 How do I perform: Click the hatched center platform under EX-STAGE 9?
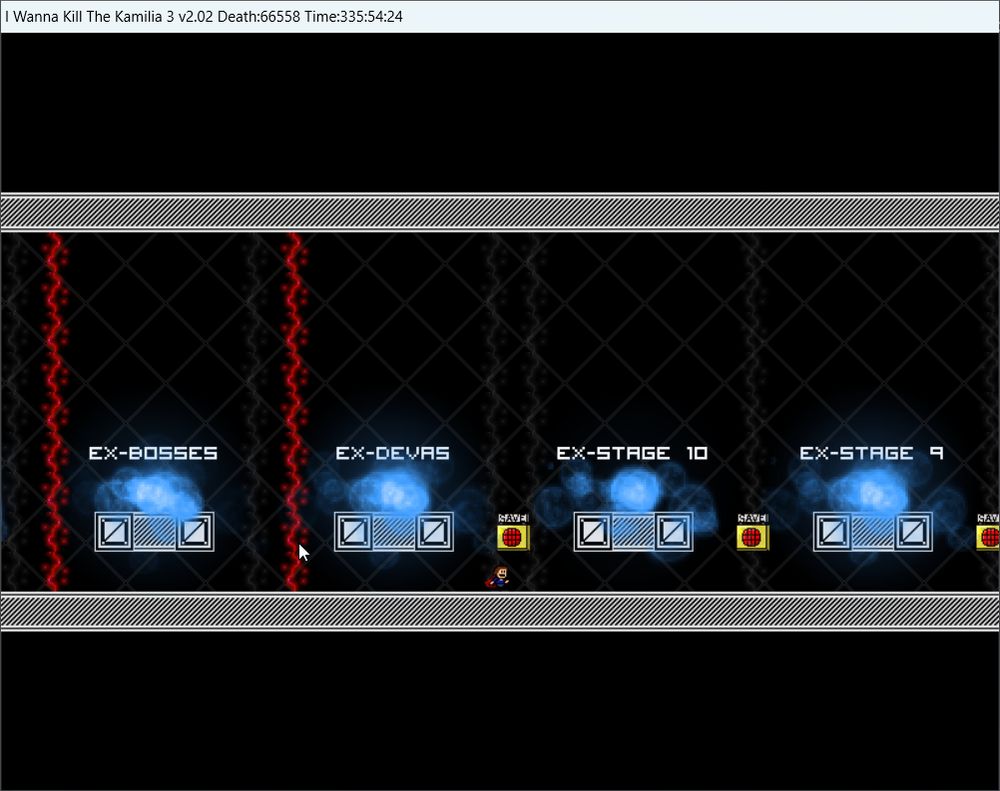[872, 533]
